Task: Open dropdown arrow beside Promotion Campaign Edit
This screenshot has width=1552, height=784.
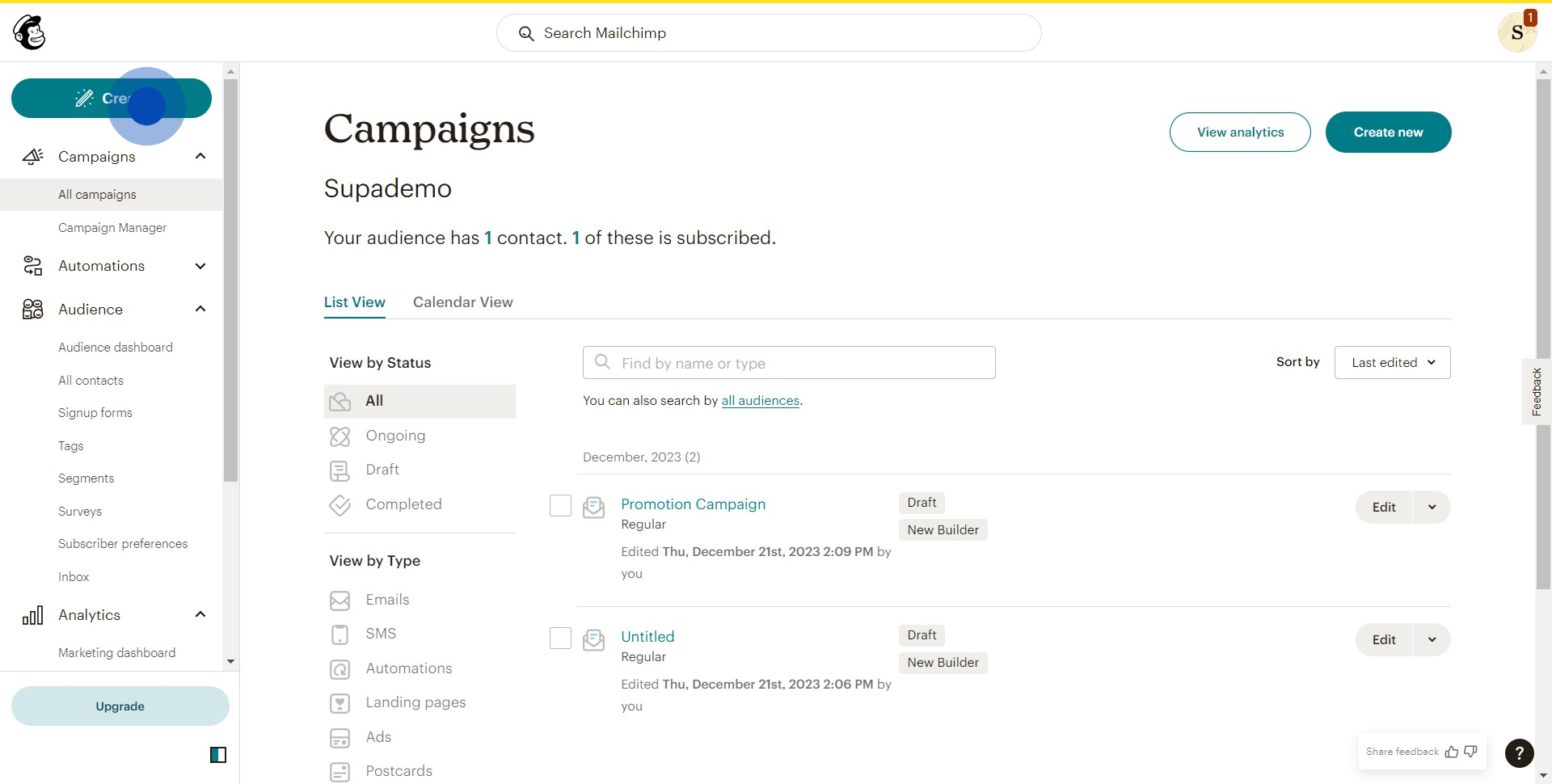Action: point(1432,508)
